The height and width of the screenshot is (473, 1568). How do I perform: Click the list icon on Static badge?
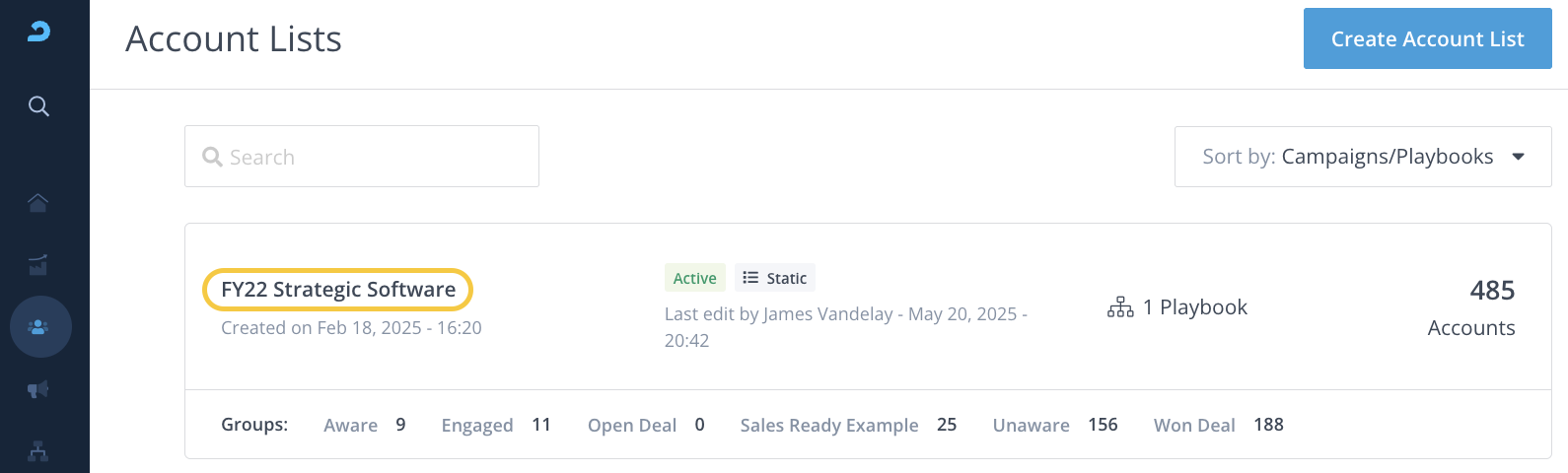point(750,278)
